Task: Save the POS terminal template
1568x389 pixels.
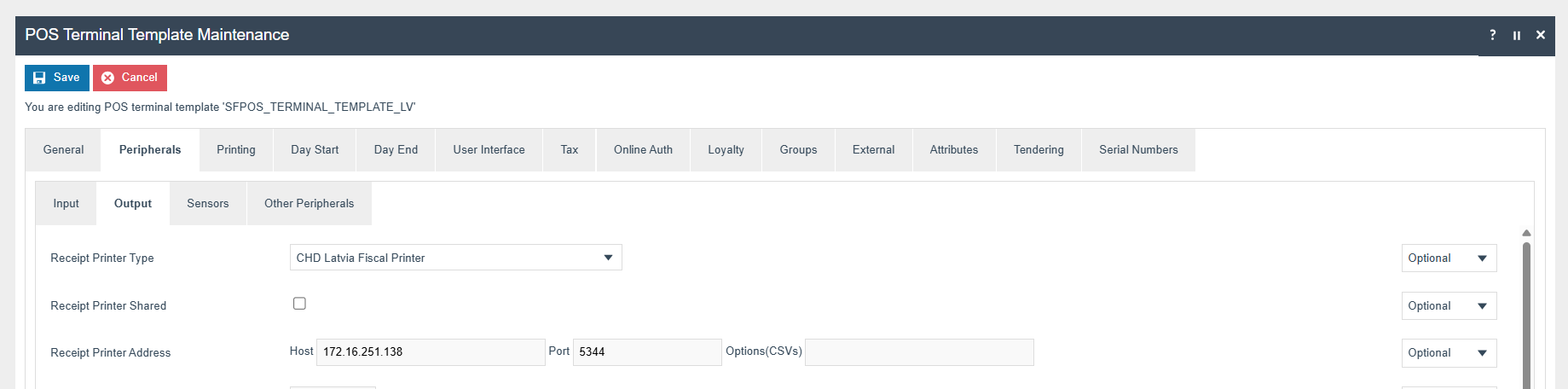Action: [56, 78]
